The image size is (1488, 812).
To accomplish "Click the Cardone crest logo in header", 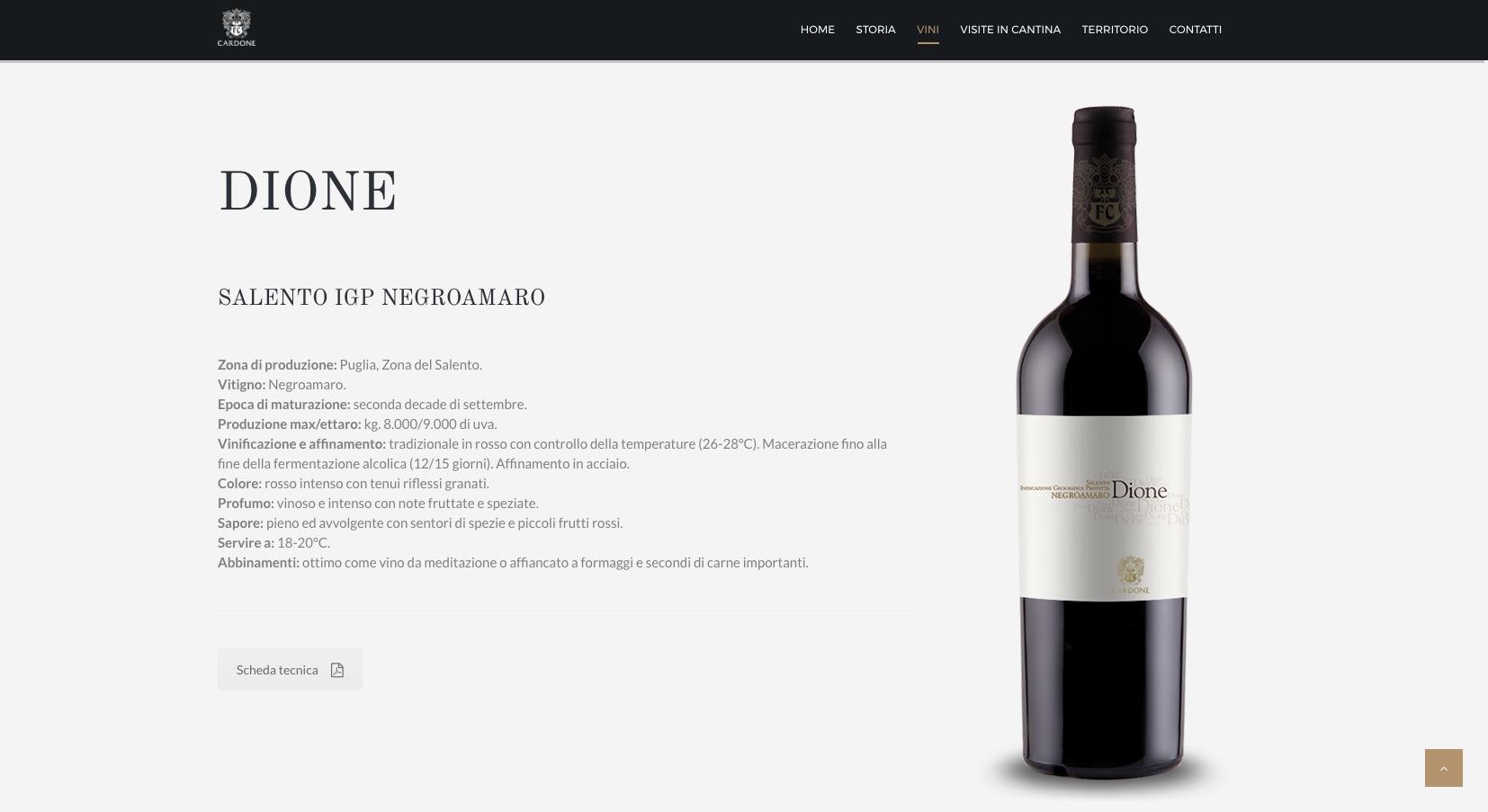I will [x=237, y=29].
